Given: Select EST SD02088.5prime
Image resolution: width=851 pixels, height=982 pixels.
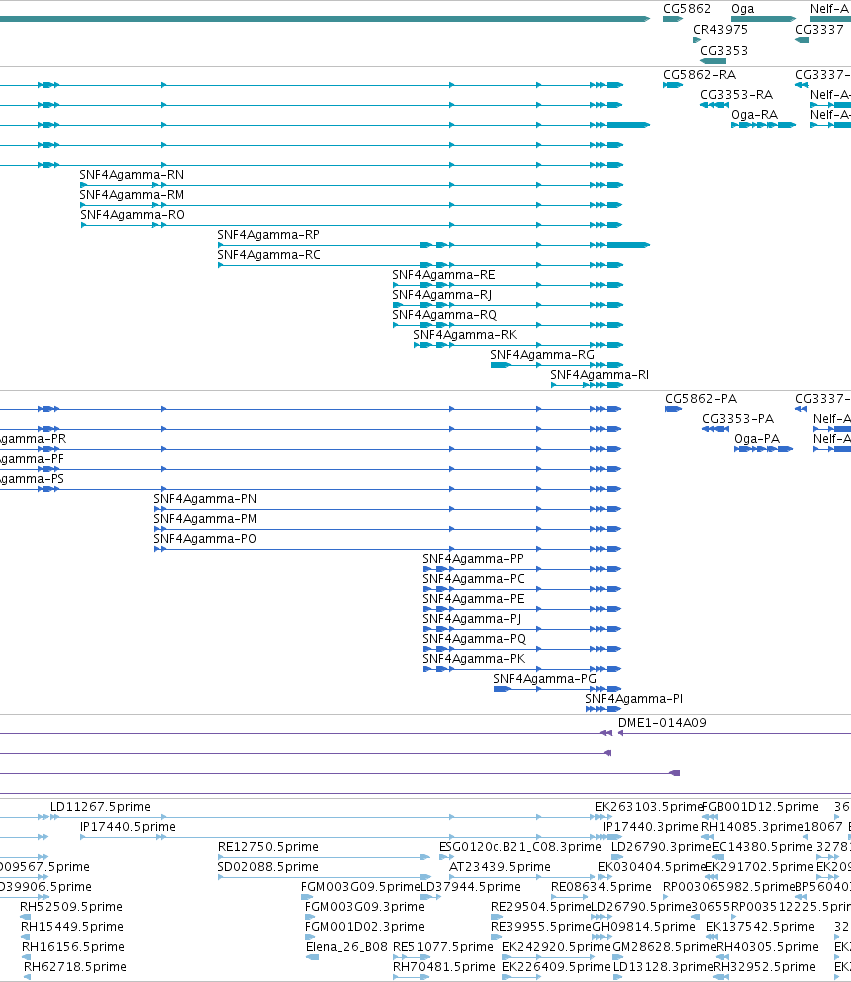Looking at the screenshot, I should point(268,867).
